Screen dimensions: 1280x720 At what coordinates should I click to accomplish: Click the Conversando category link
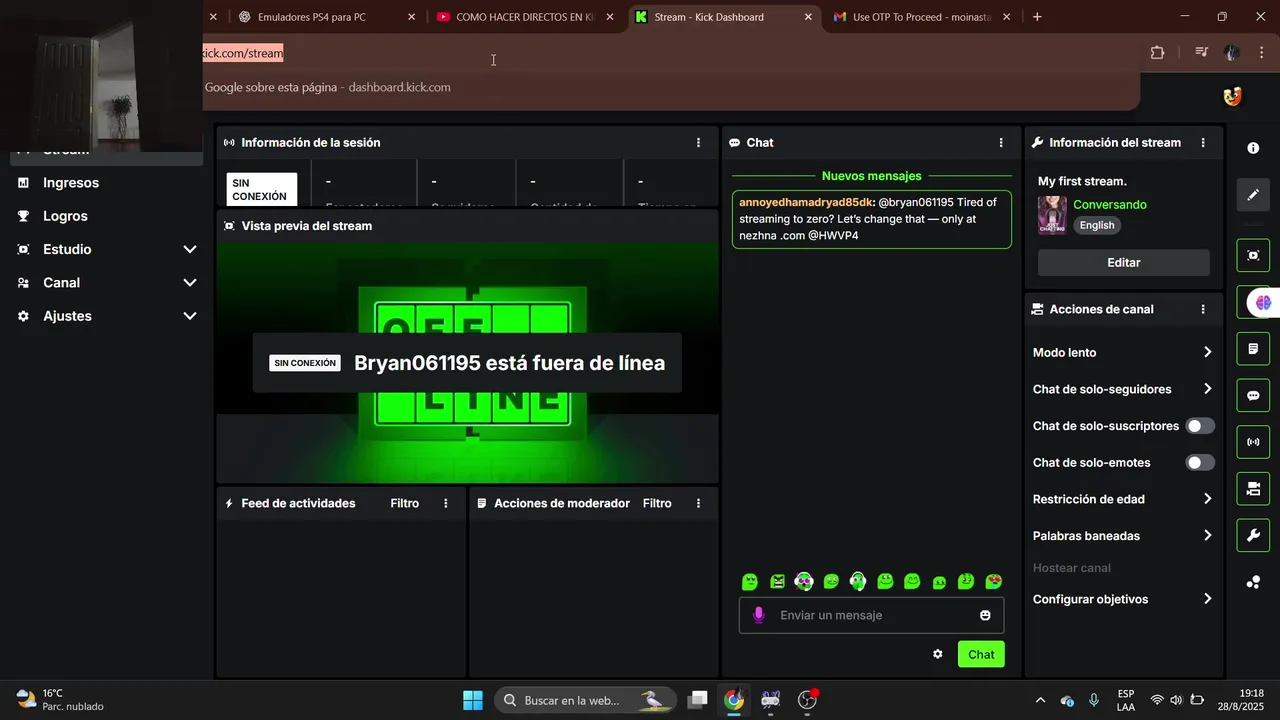click(x=1110, y=205)
